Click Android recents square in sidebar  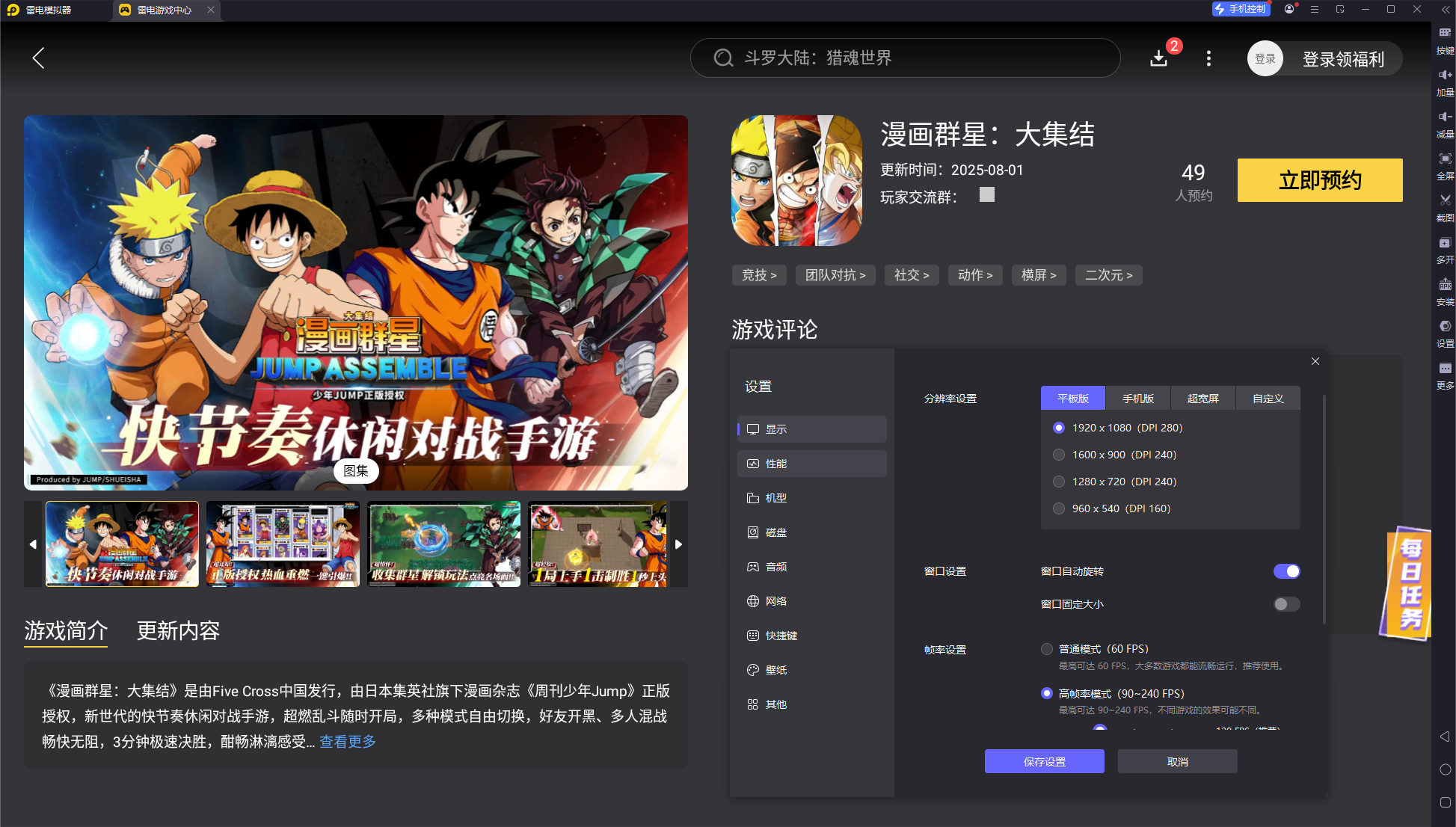coord(1445,802)
